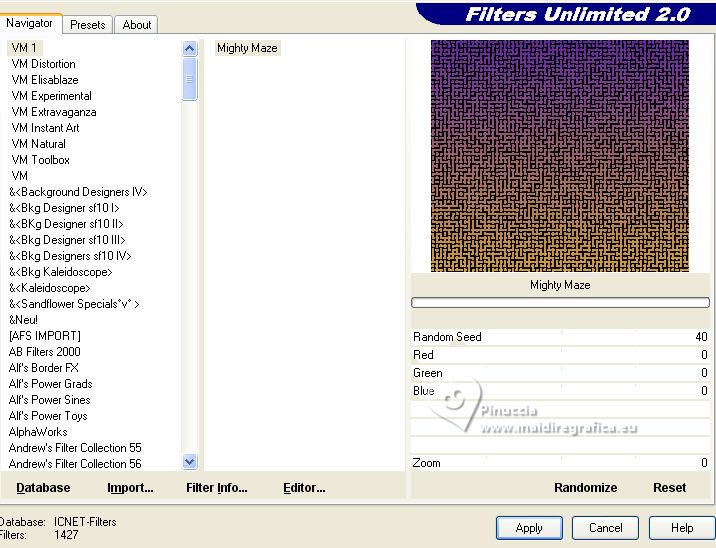Switch to the Navigator tab

click(x=30, y=23)
